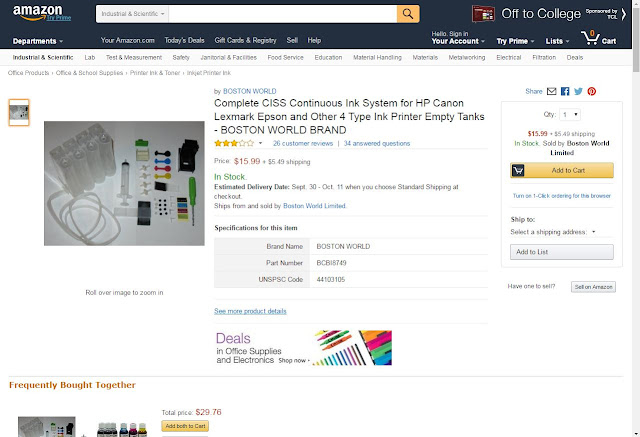The image size is (640, 437).
Task: Pin the product on Pinterest
Action: tap(591, 91)
